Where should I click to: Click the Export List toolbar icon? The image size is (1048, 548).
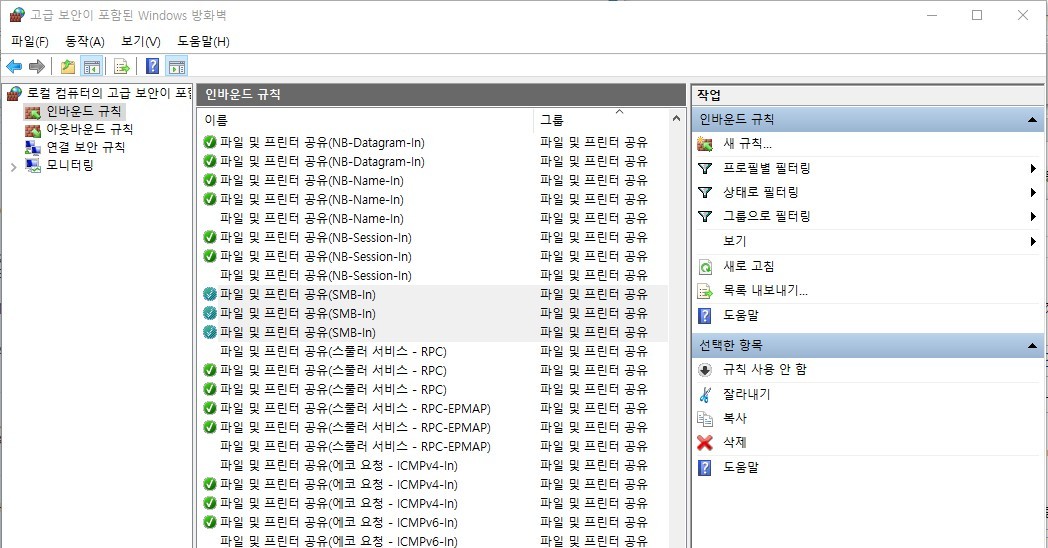click(122, 66)
